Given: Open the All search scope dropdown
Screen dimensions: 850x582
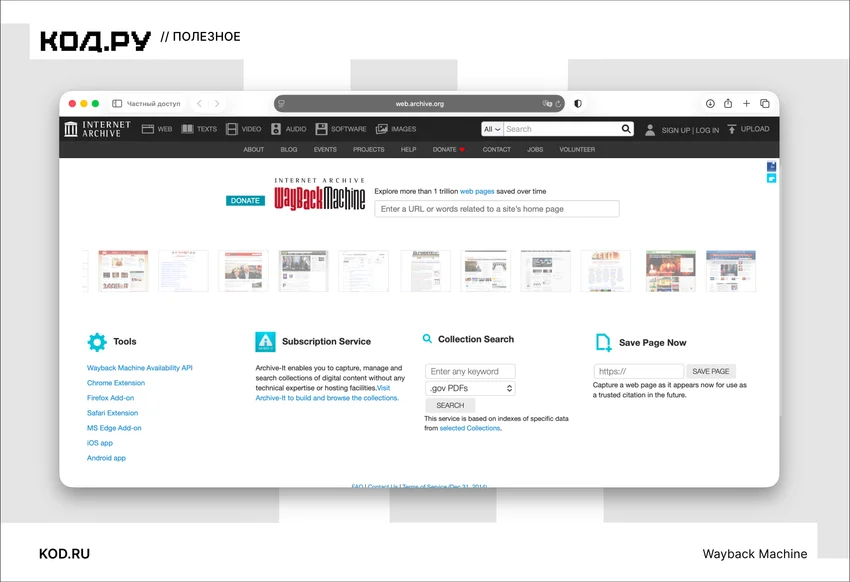Looking at the screenshot, I should pyautogui.click(x=492, y=129).
